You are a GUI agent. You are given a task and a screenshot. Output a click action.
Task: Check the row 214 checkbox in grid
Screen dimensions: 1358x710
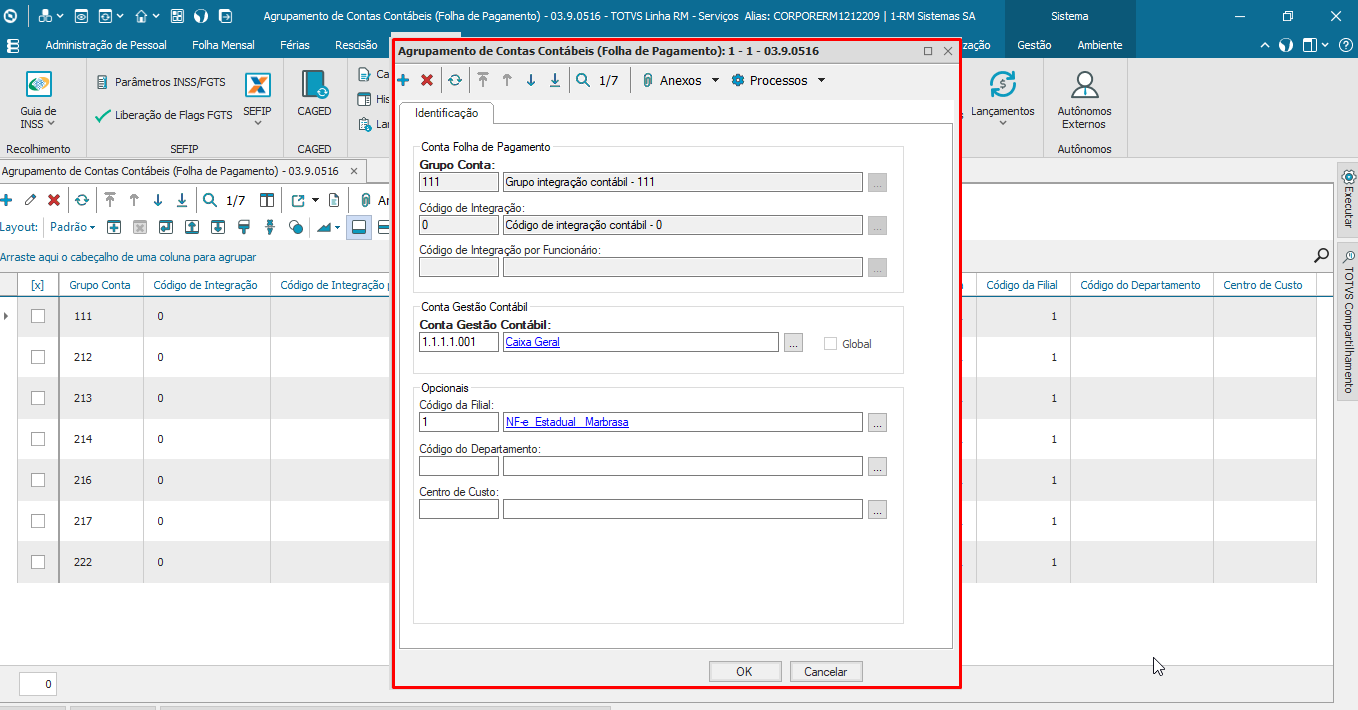[x=38, y=439]
